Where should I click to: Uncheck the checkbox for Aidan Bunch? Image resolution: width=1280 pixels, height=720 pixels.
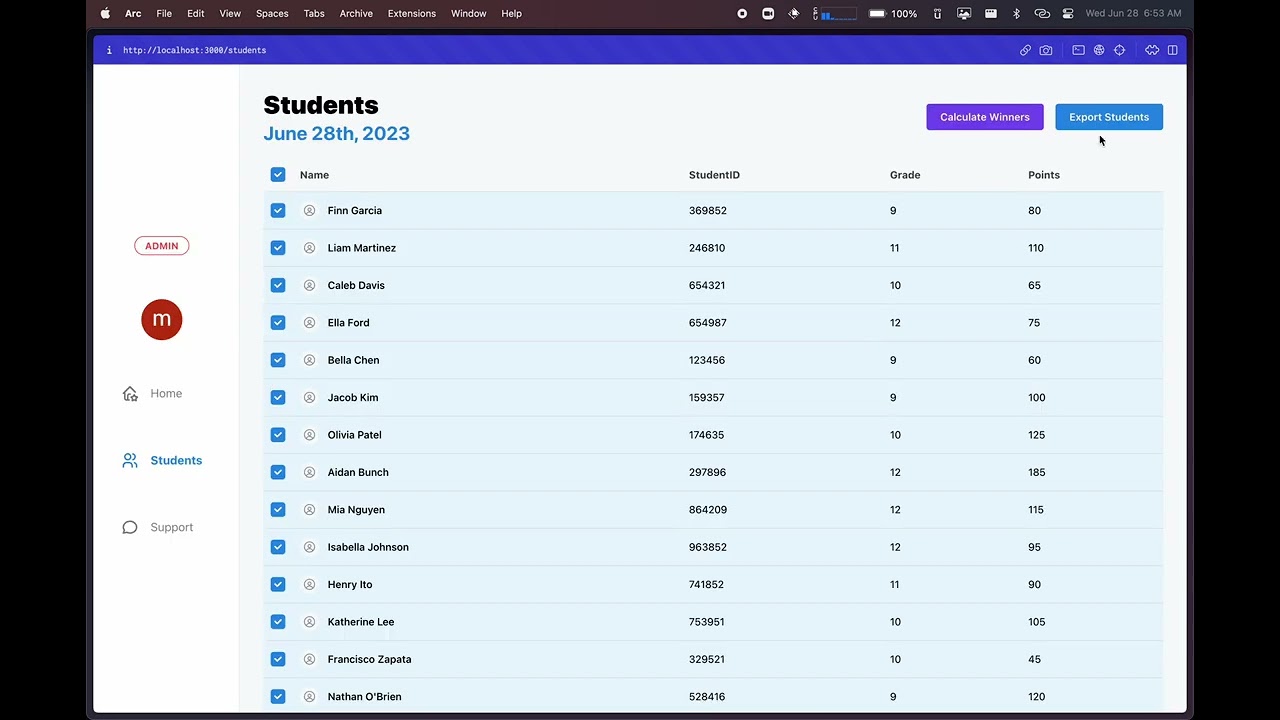[x=278, y=472]
